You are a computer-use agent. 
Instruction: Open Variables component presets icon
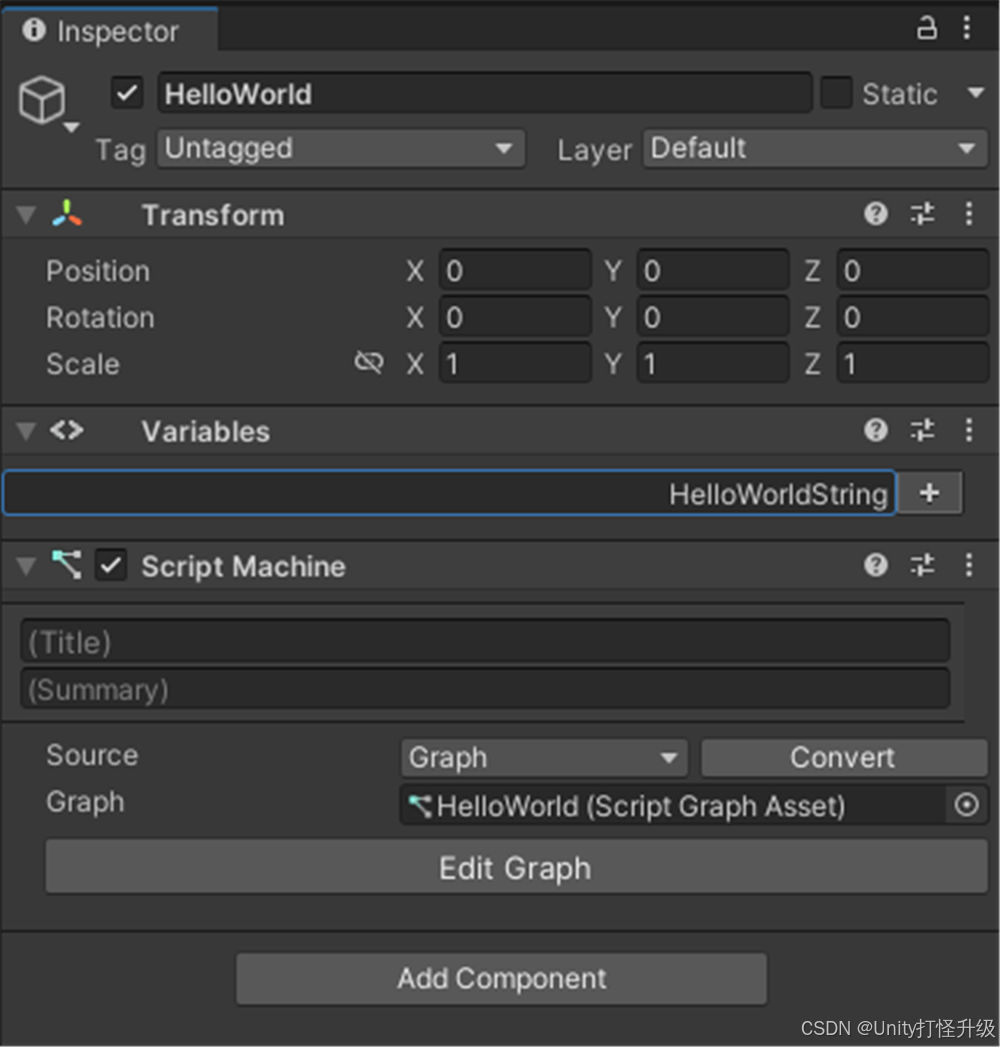923,430
